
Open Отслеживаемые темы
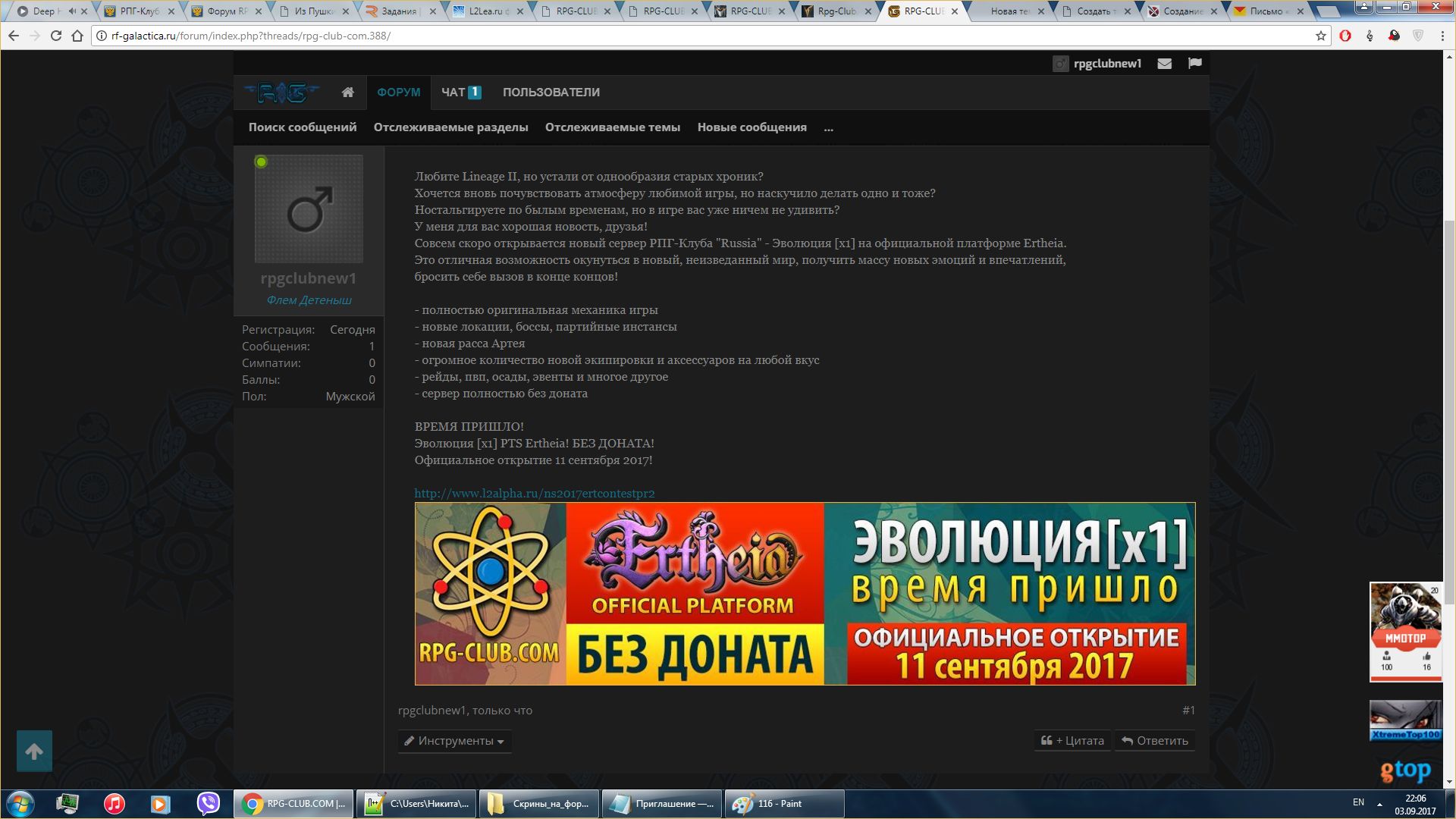pos(613,127)
